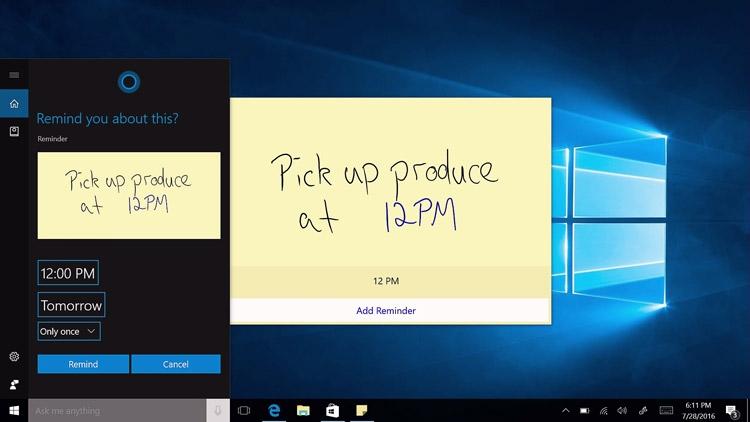This screenshot has height=422, width=750.
Task: Open File Explorer from the taskbar
Action: [303, 411]
